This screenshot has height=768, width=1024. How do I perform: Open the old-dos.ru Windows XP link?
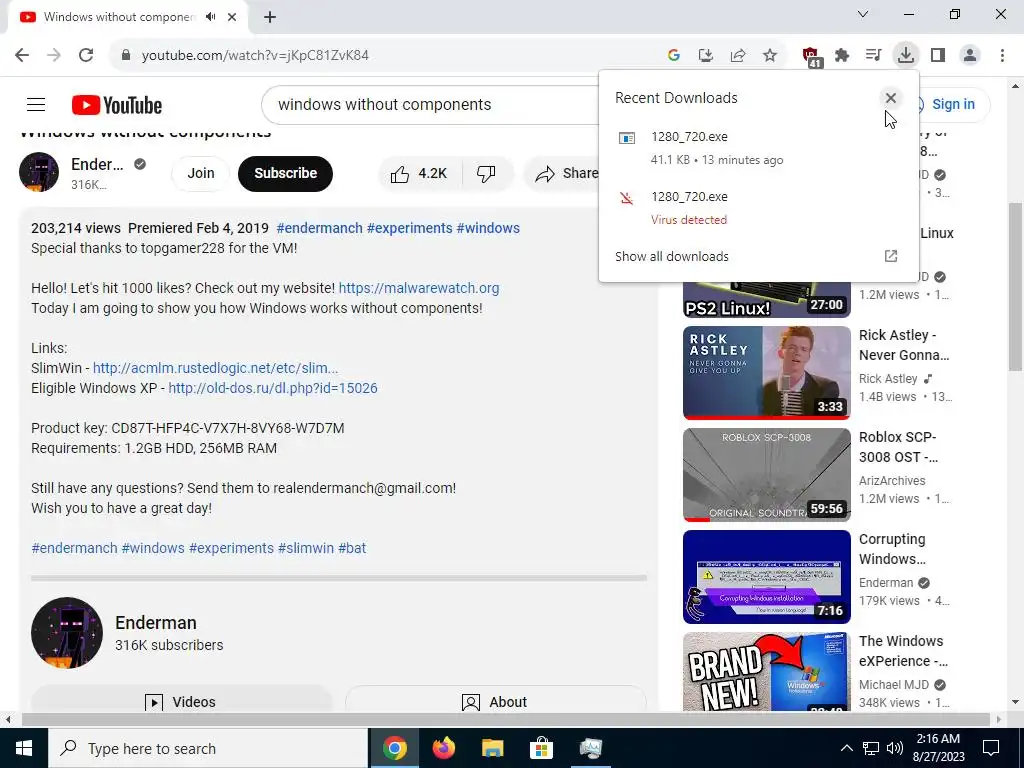coord(273,388)
